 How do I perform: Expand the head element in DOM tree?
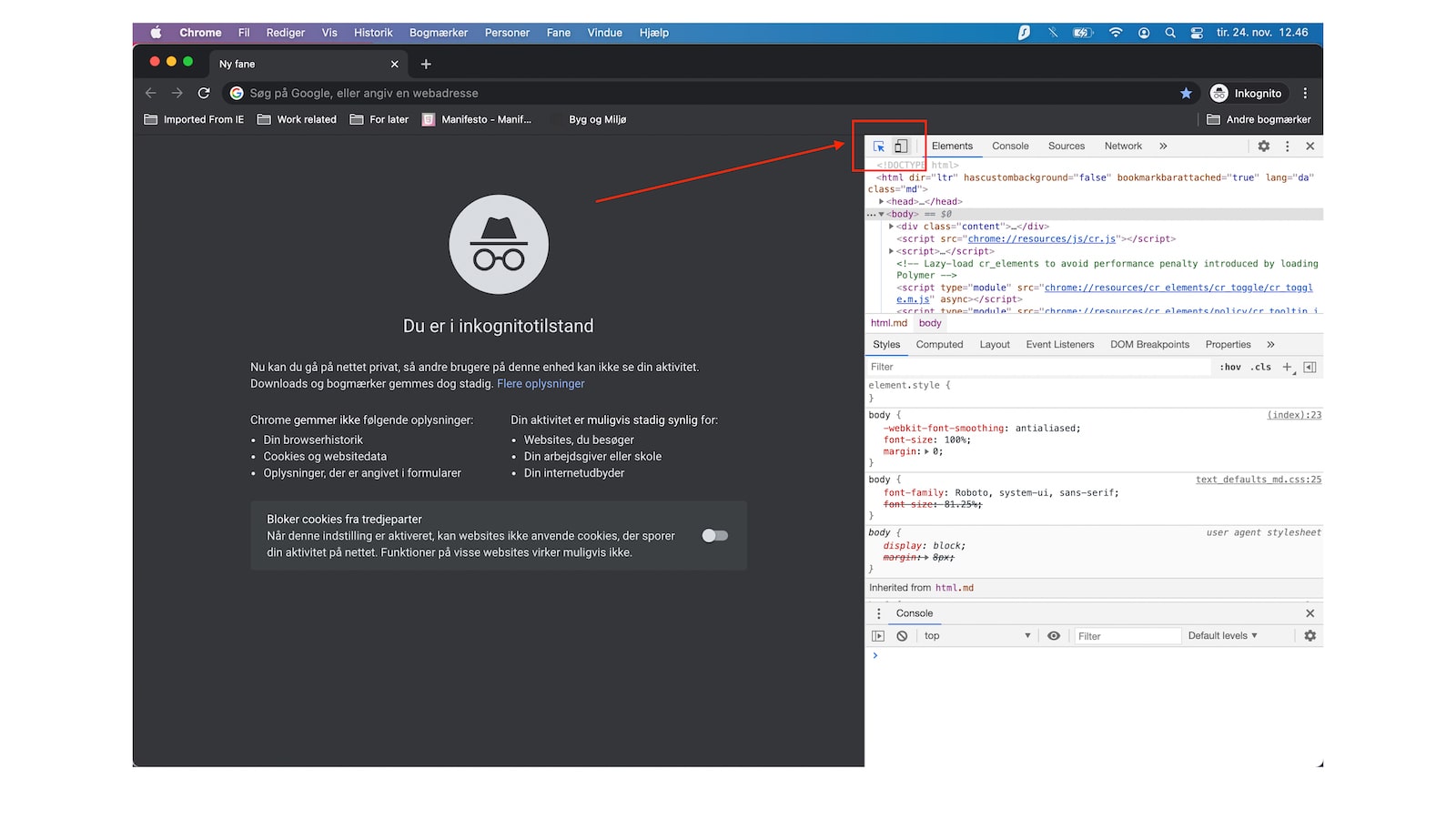[880, 201]
